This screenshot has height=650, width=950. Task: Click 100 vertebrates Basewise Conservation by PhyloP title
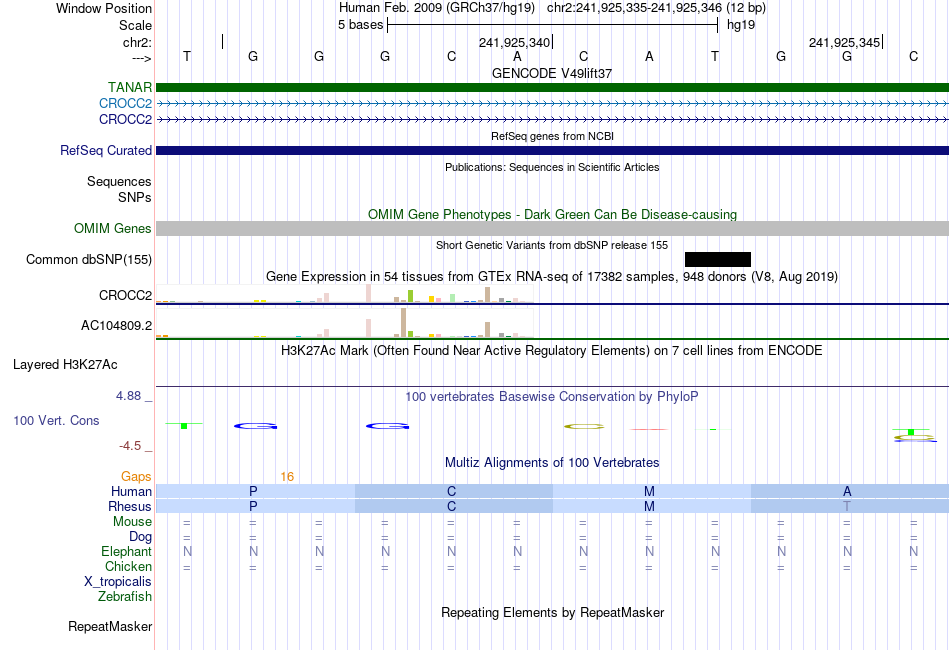click(552, 397)
